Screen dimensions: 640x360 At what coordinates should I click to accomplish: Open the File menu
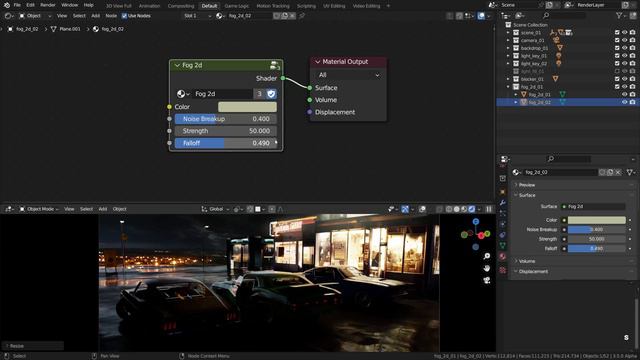(17, 5)
